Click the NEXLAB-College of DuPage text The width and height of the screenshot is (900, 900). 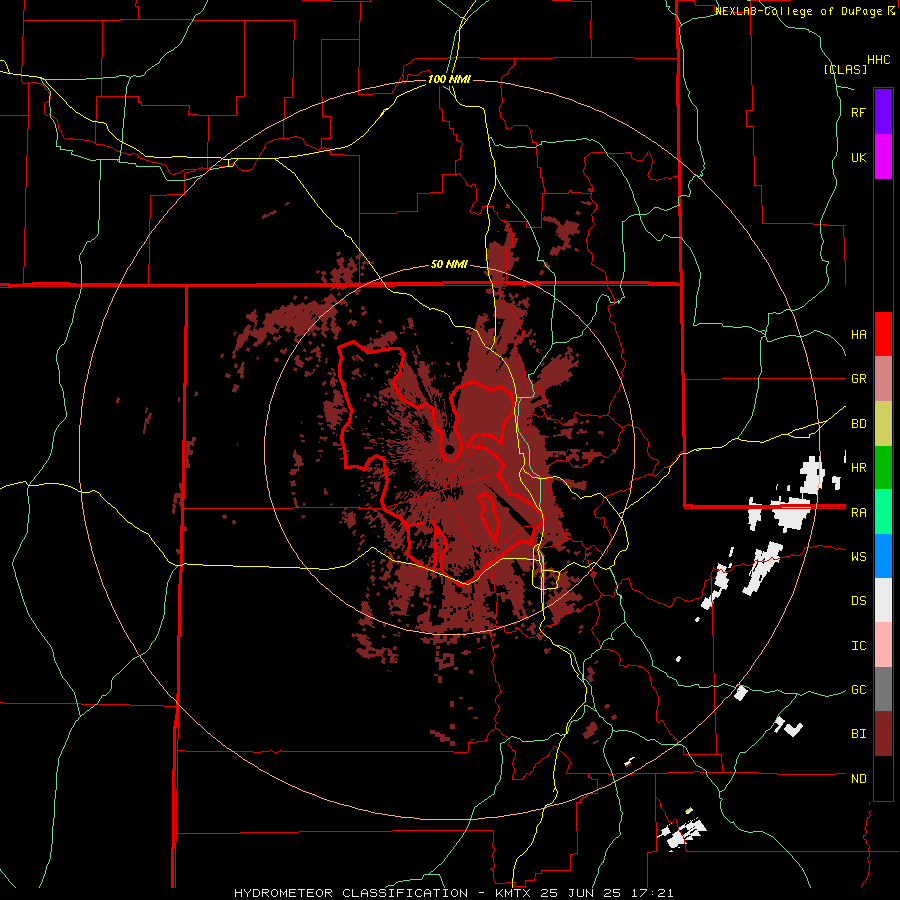click(x=800, y=11)
